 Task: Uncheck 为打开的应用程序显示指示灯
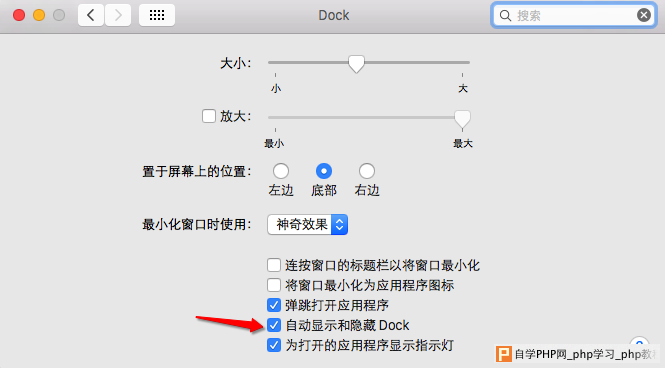(x=274, y=345)
